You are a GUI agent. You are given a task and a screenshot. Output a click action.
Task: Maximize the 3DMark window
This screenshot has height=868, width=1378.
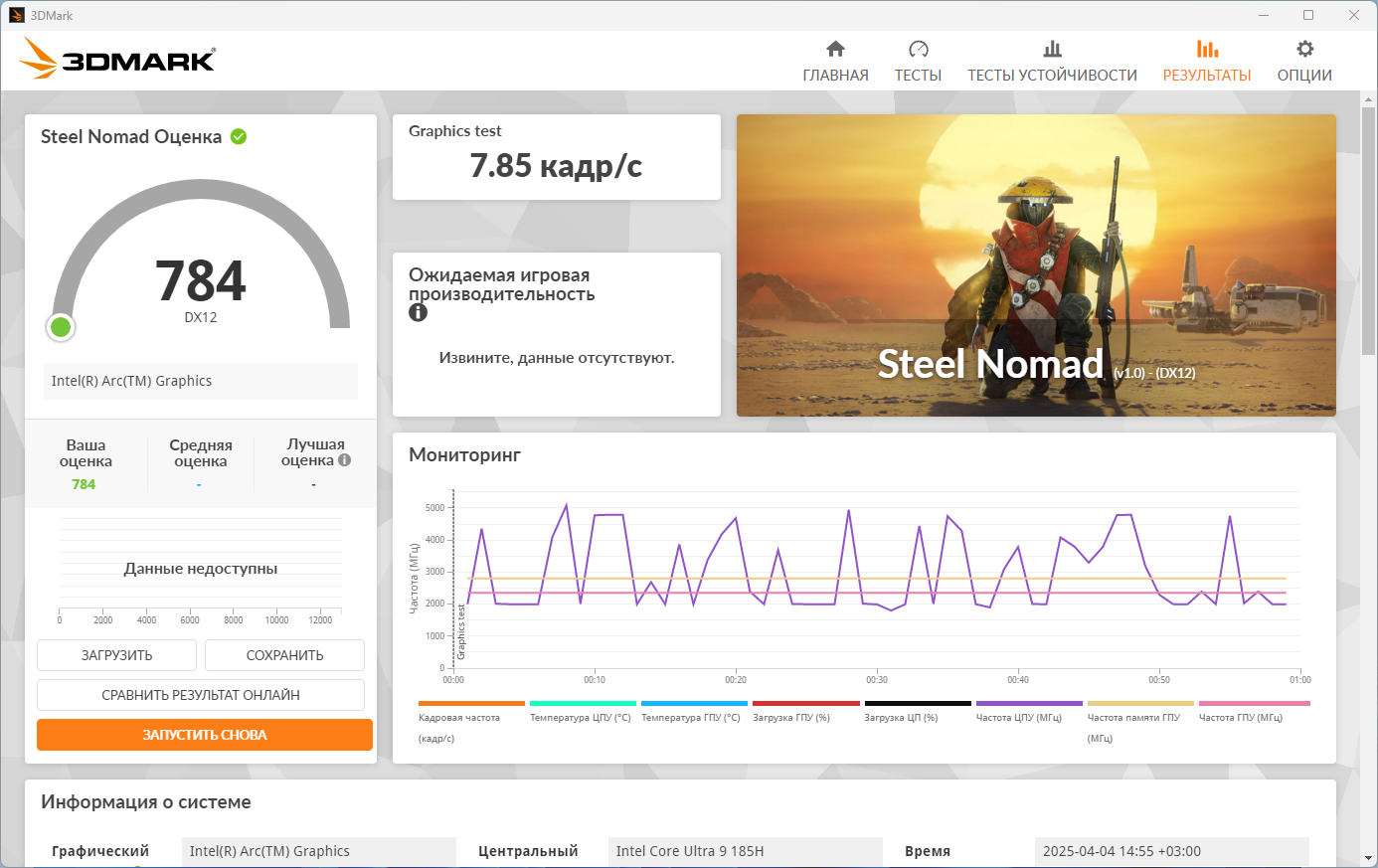tap(1308, 15)
